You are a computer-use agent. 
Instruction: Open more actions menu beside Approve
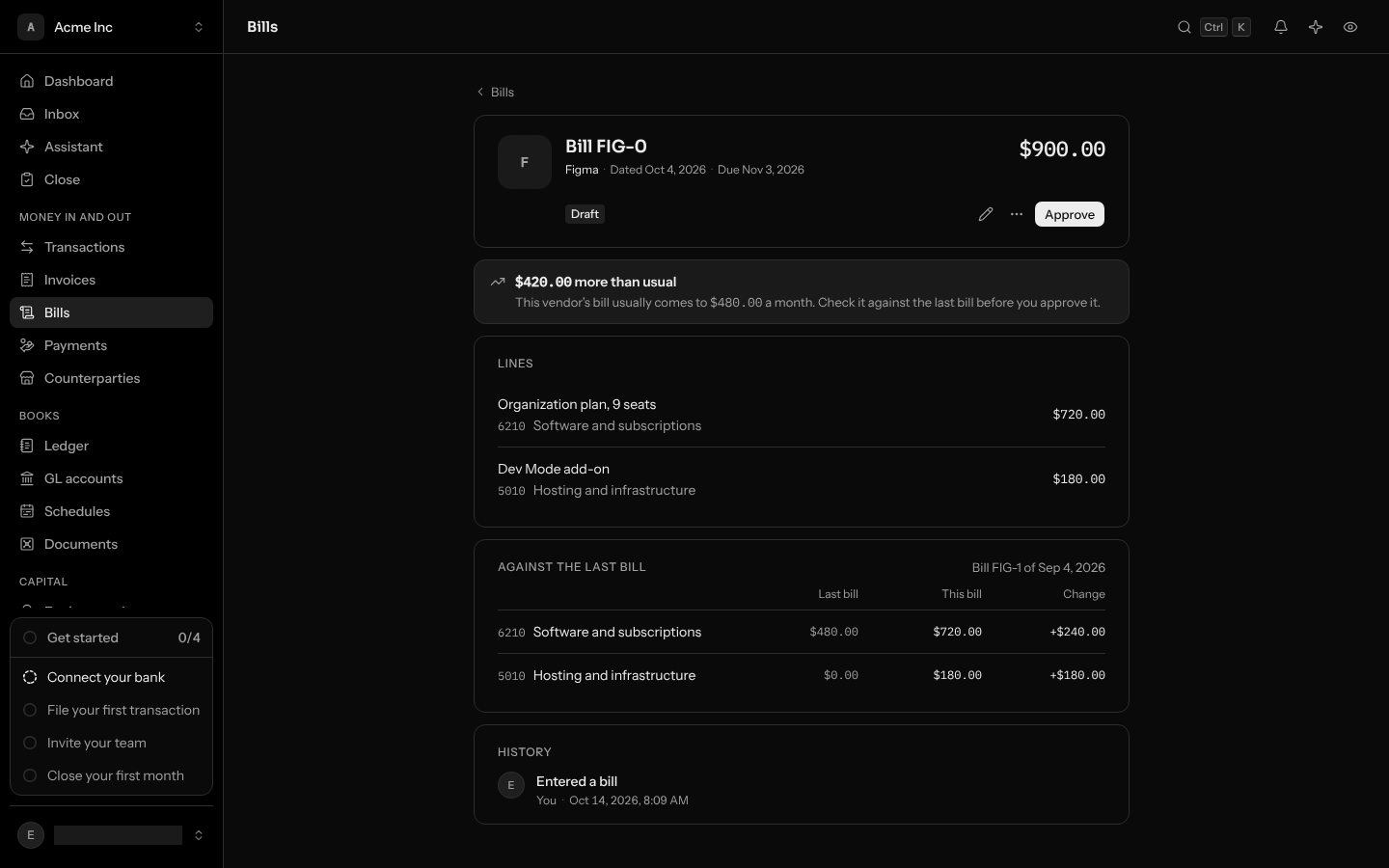tap(1017, 214)
